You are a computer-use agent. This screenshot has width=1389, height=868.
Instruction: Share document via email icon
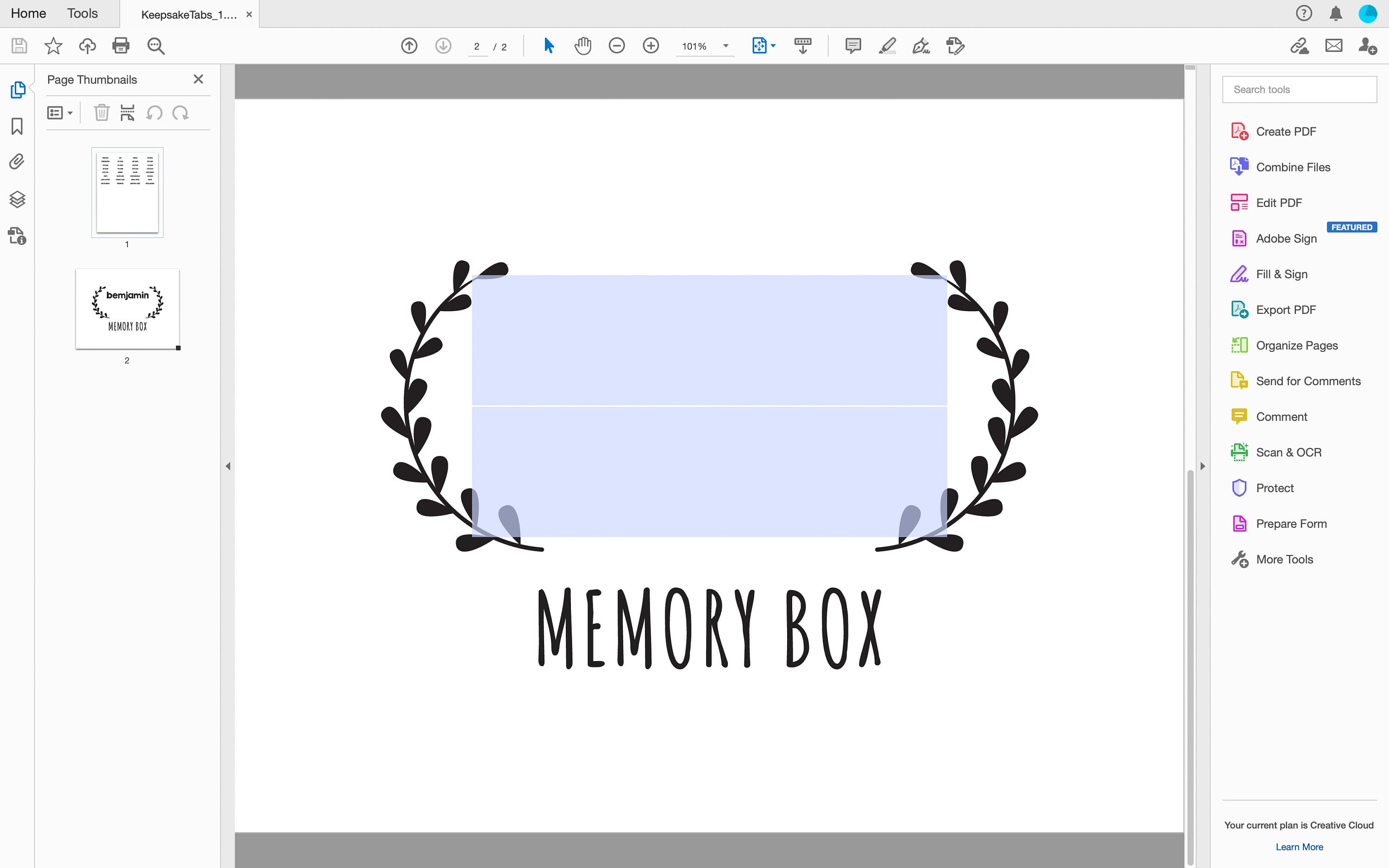click(1333, 45)
